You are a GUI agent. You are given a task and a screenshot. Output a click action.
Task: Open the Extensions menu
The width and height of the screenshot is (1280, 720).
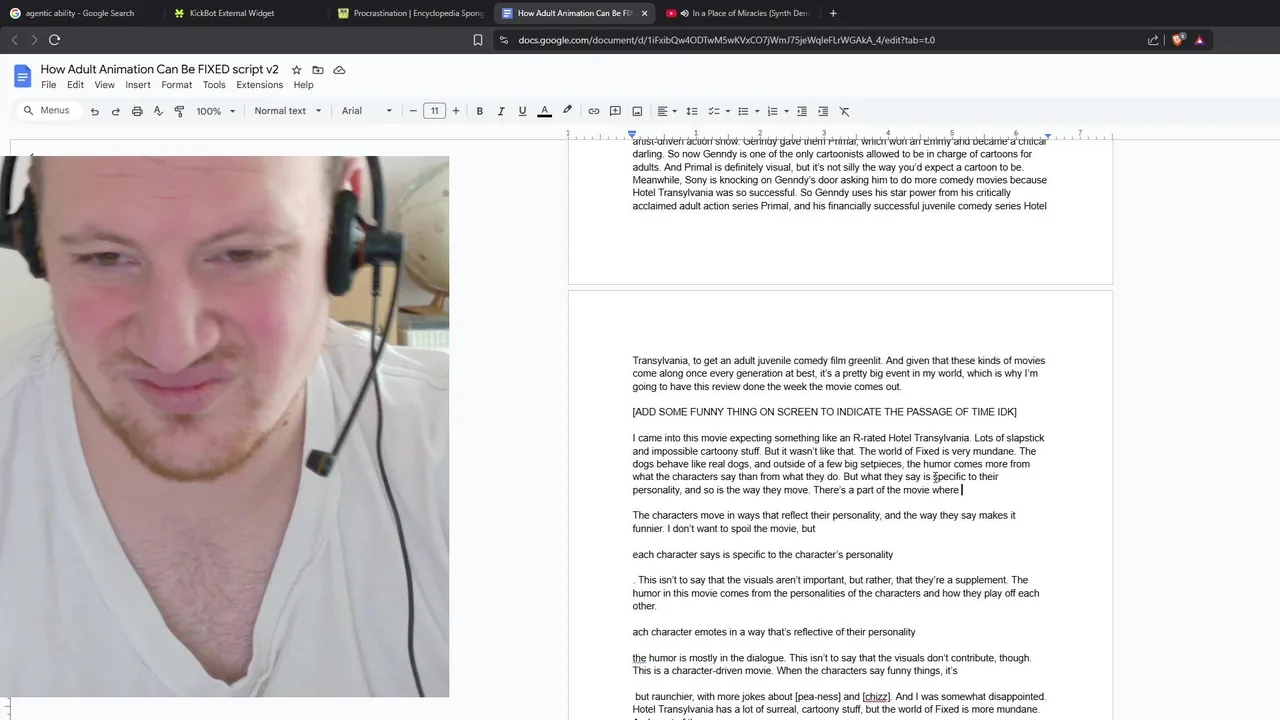click(x=260, y=85)
